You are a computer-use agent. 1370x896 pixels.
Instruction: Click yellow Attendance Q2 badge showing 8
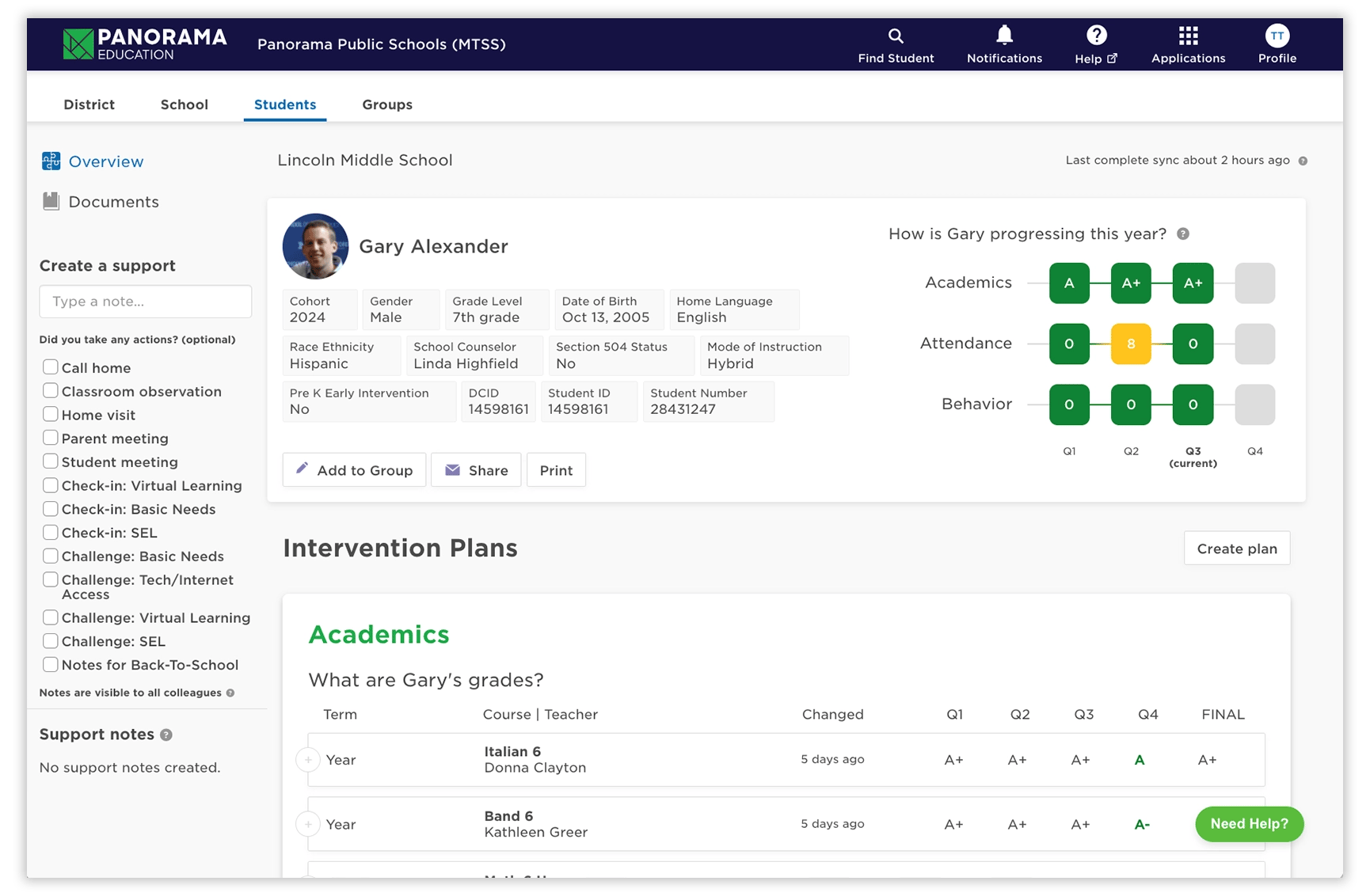pyautogui.click(x=1131, y=344)
